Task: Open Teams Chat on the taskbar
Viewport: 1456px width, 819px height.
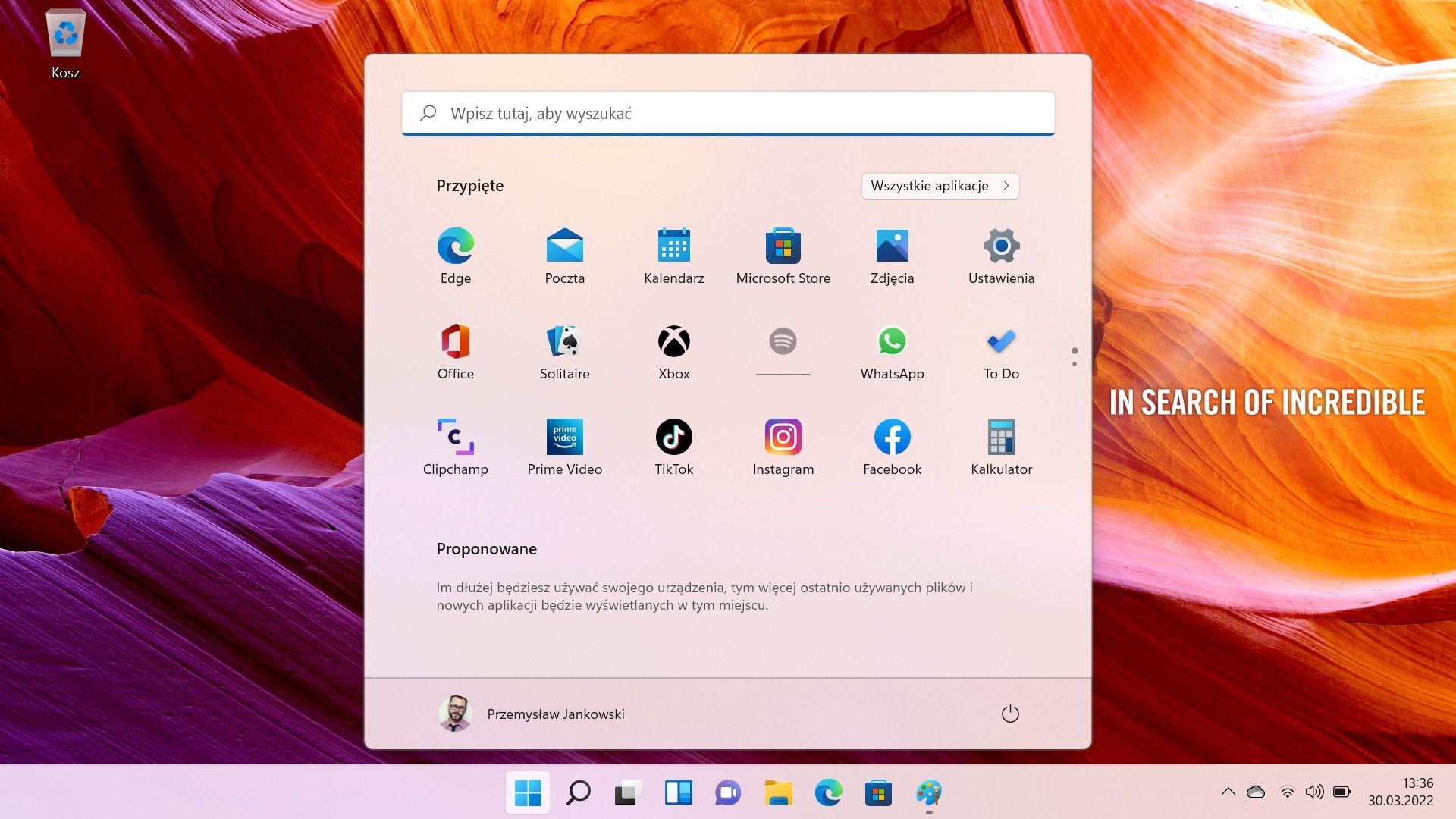Action: [728, 793]
